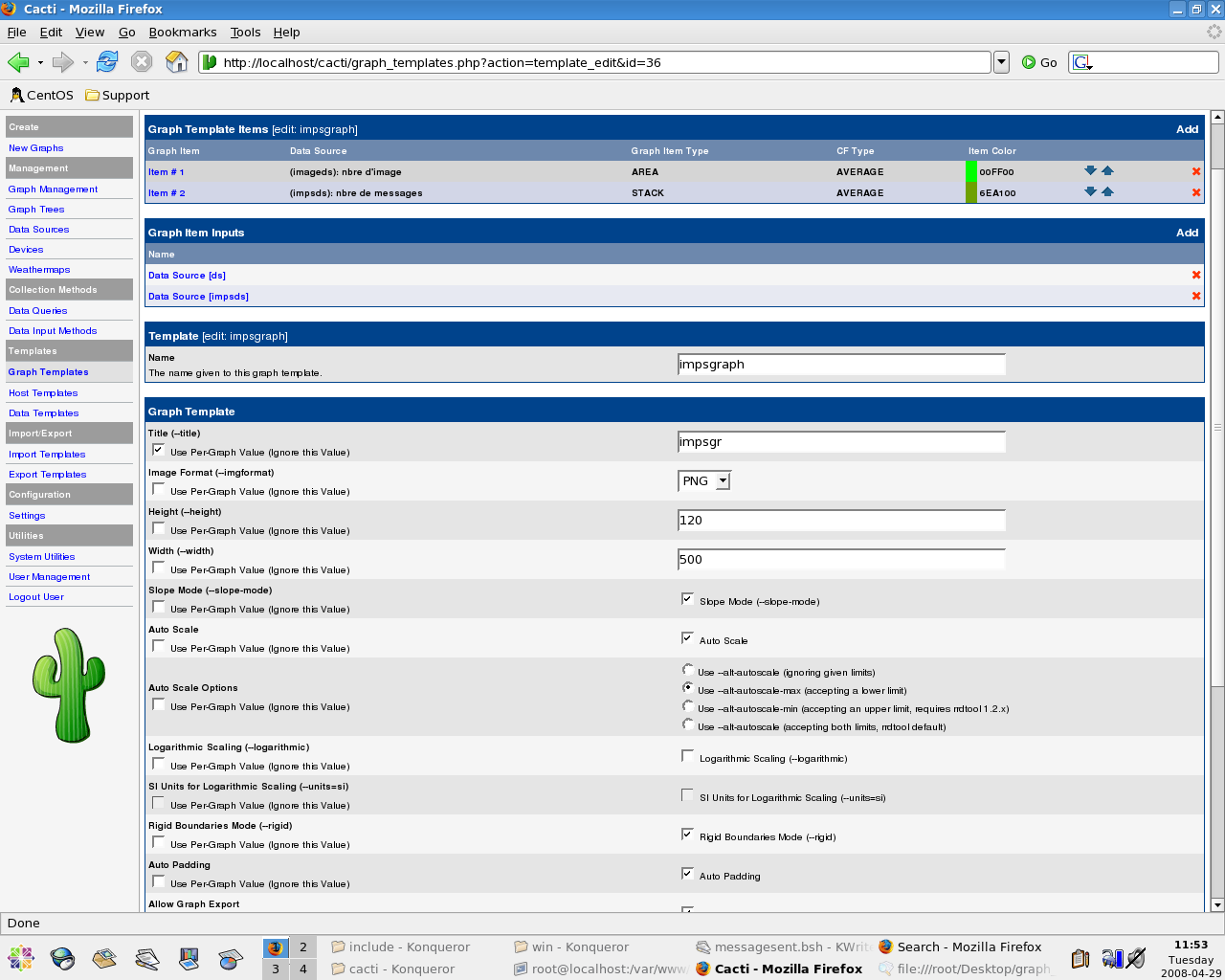Stop loading with the stop icon
Screen dimensions: 1225x980
point(142,62)
